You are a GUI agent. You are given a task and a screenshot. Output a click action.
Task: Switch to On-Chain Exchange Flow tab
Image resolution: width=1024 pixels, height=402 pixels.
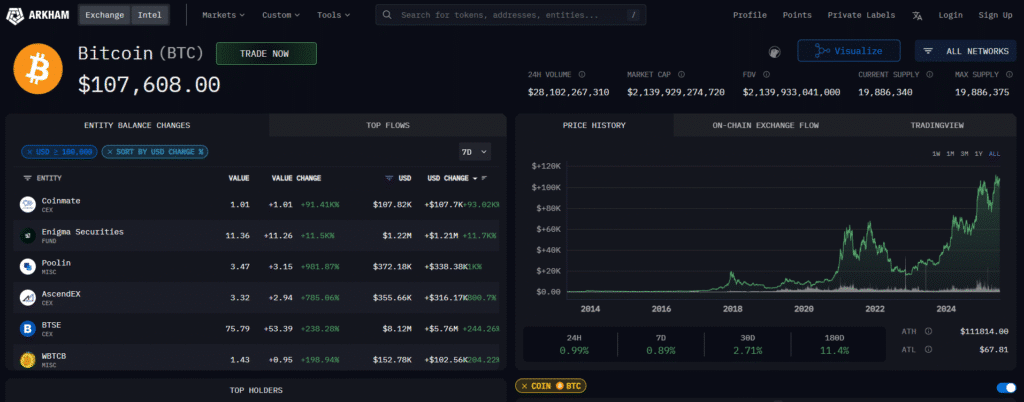[x=765, y=125]
